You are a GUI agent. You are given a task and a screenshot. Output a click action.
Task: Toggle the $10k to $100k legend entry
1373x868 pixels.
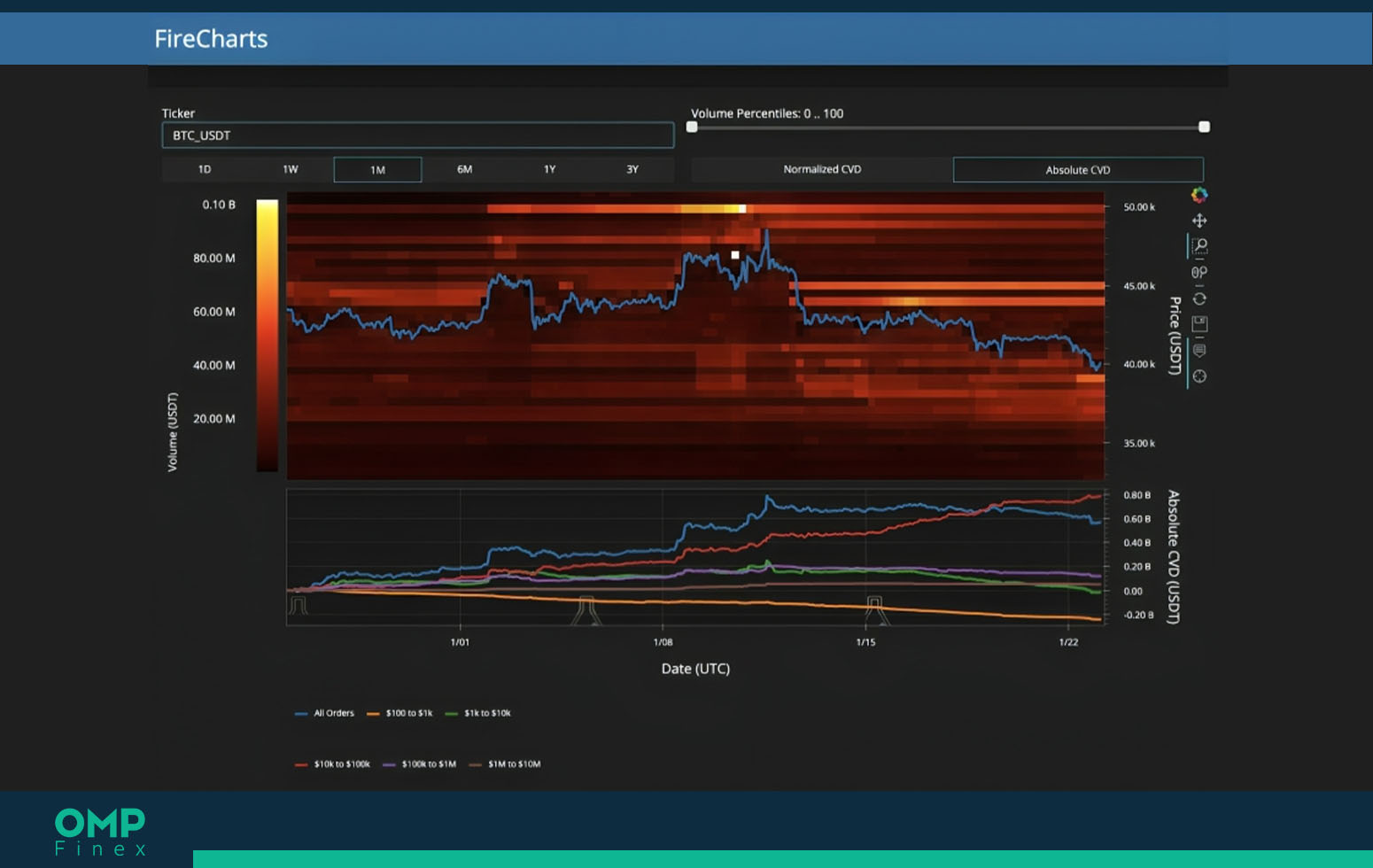332,764
